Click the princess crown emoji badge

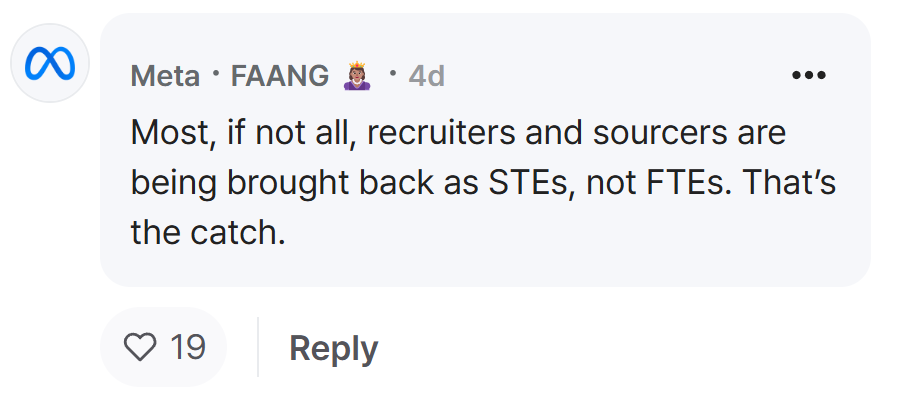(357, 76)
